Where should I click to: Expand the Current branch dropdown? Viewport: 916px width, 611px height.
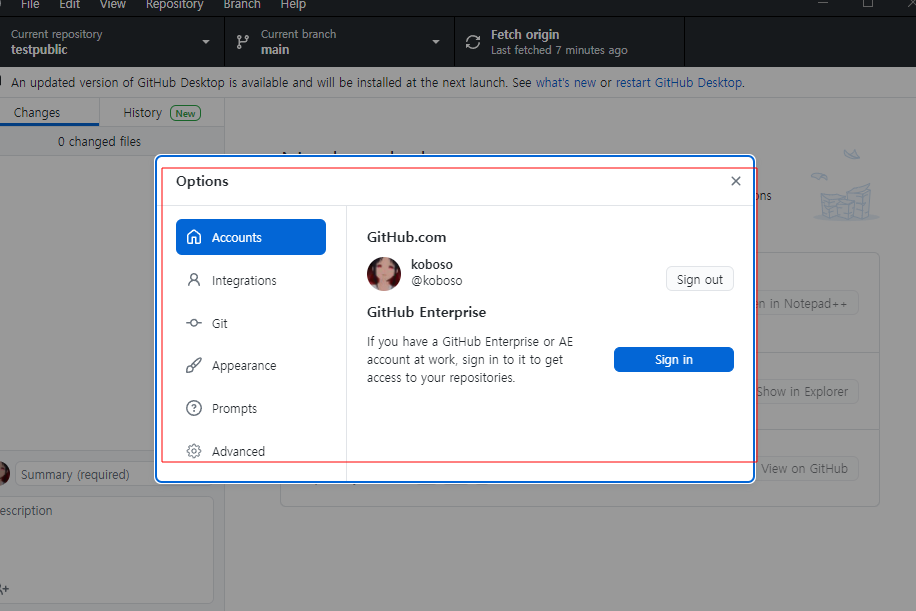[339, 41]
